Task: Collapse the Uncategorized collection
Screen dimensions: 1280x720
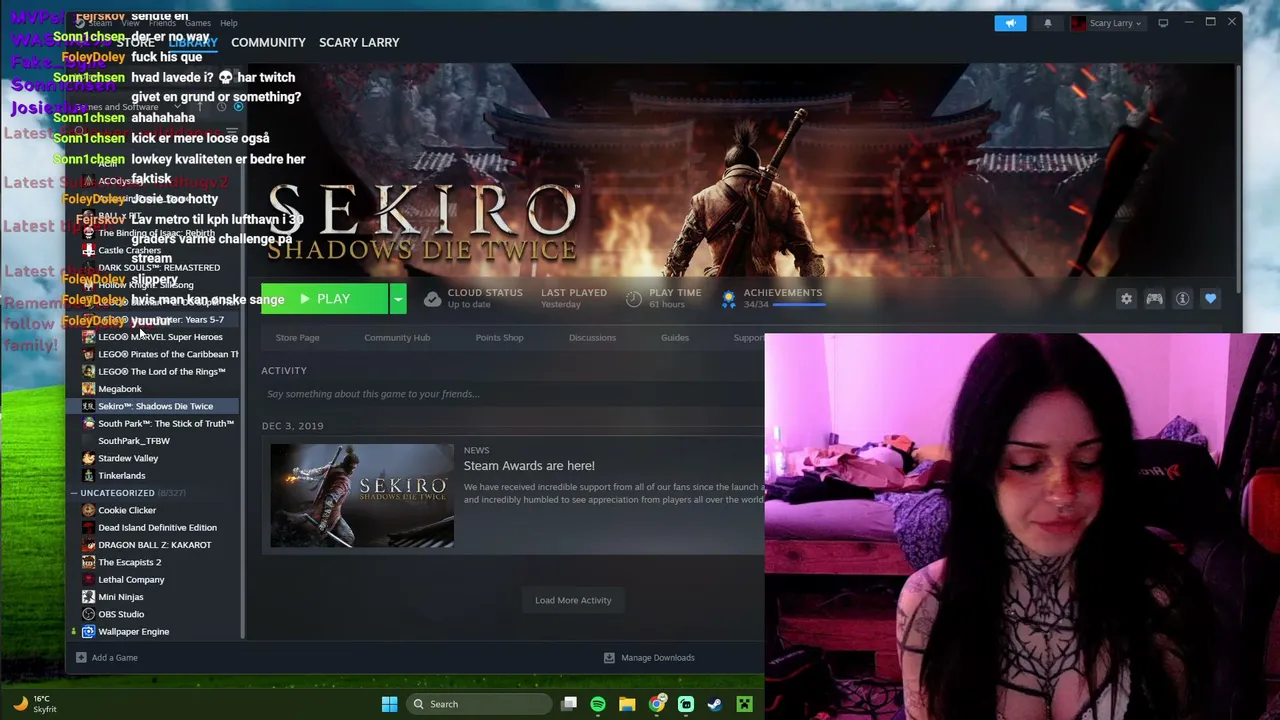Action: tap(74, 493)
